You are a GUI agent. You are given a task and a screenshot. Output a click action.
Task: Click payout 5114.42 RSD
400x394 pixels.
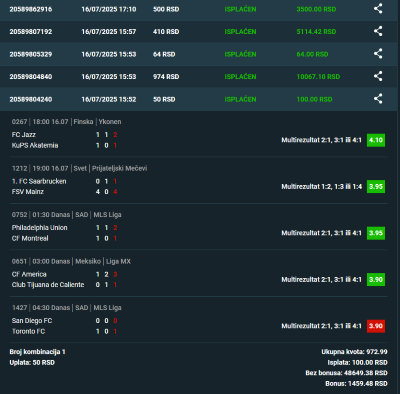click(316, 32)
